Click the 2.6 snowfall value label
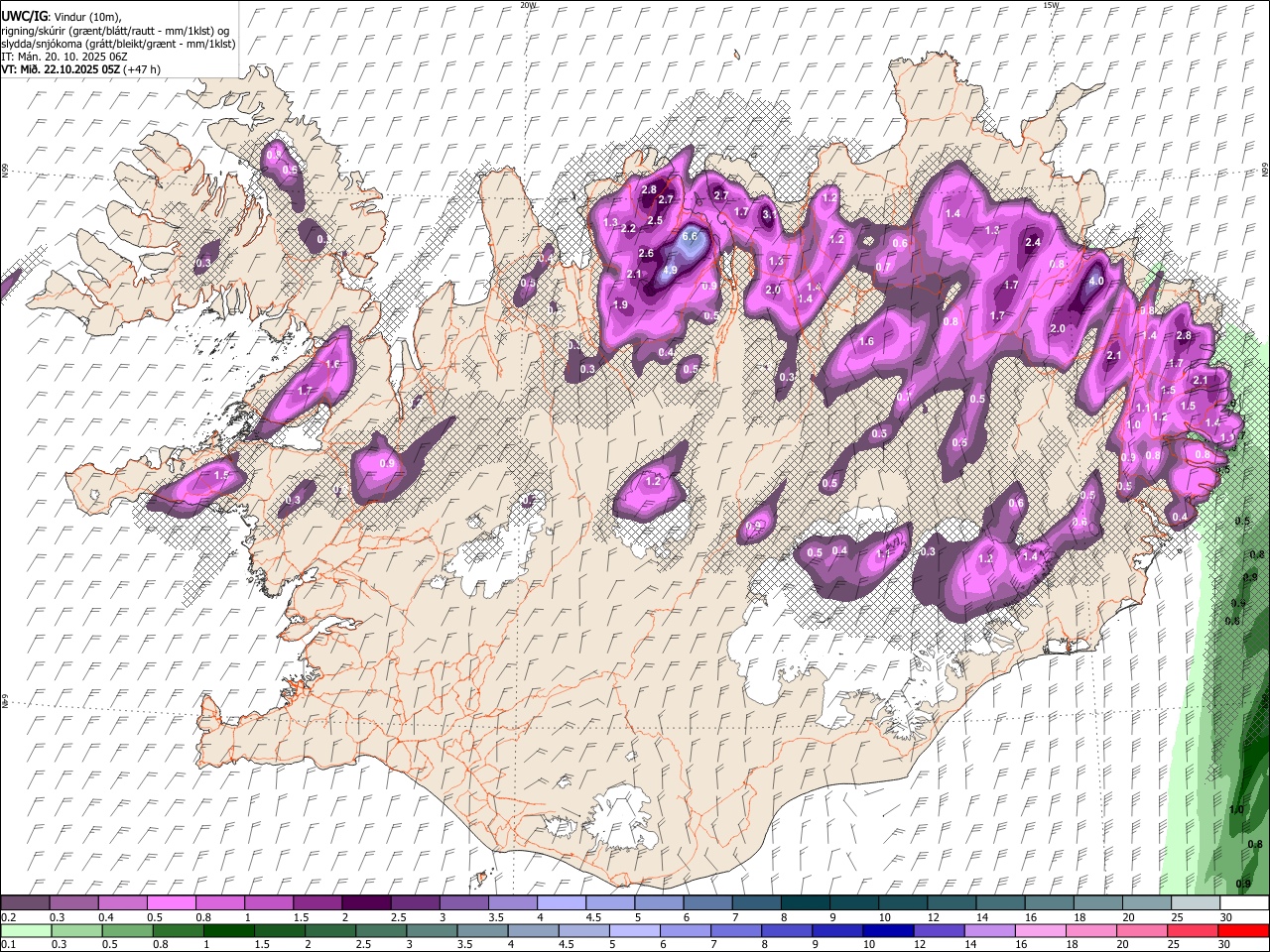This screenshot has width=1270, height=952. coord(647,254)
